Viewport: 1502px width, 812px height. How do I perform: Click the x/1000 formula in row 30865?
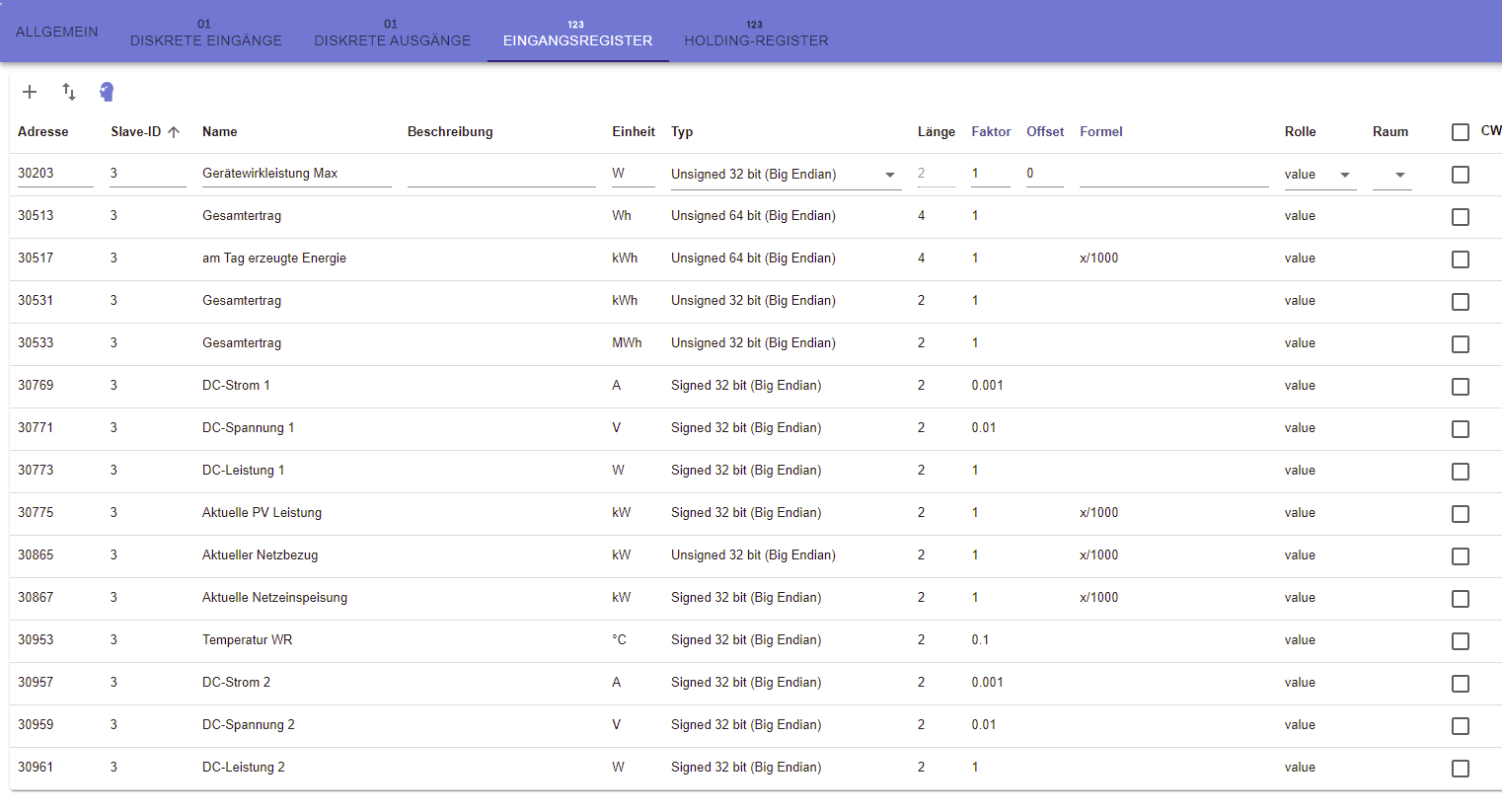[1099, 555]
